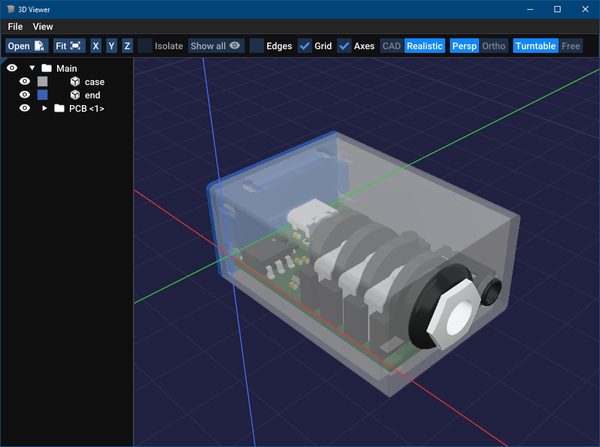Switch to CAD render mode
Screen dimensions: 600x447
391,46
